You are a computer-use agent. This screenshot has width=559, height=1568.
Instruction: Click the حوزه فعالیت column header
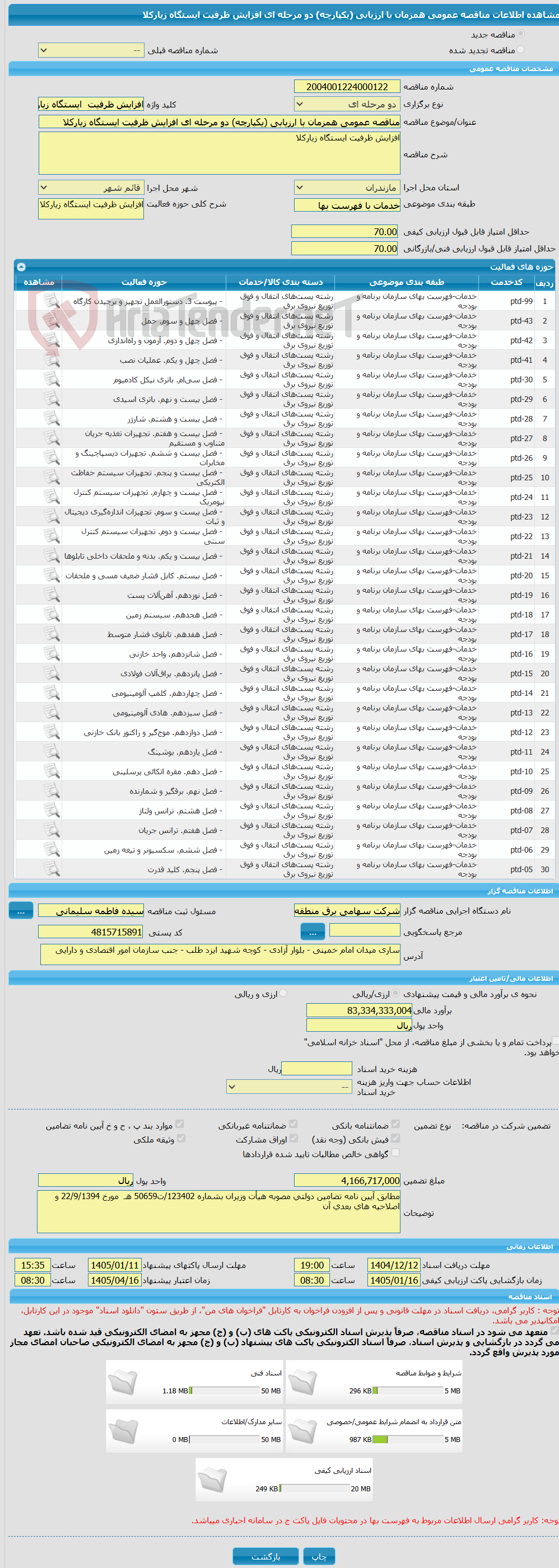coord(144,282)
